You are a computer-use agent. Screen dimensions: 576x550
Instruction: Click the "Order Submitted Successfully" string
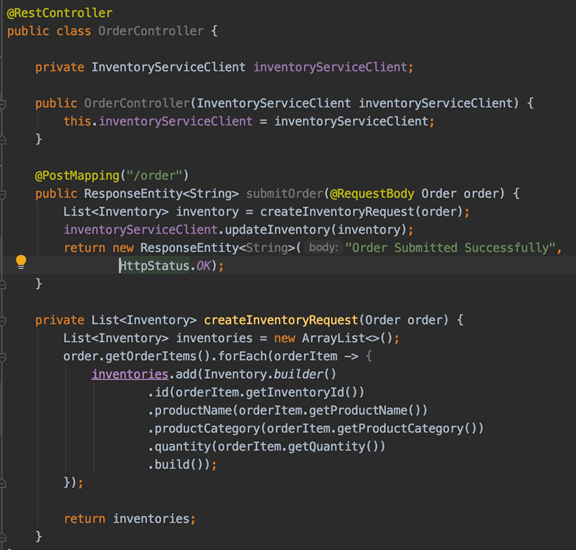tap(450, 248)
